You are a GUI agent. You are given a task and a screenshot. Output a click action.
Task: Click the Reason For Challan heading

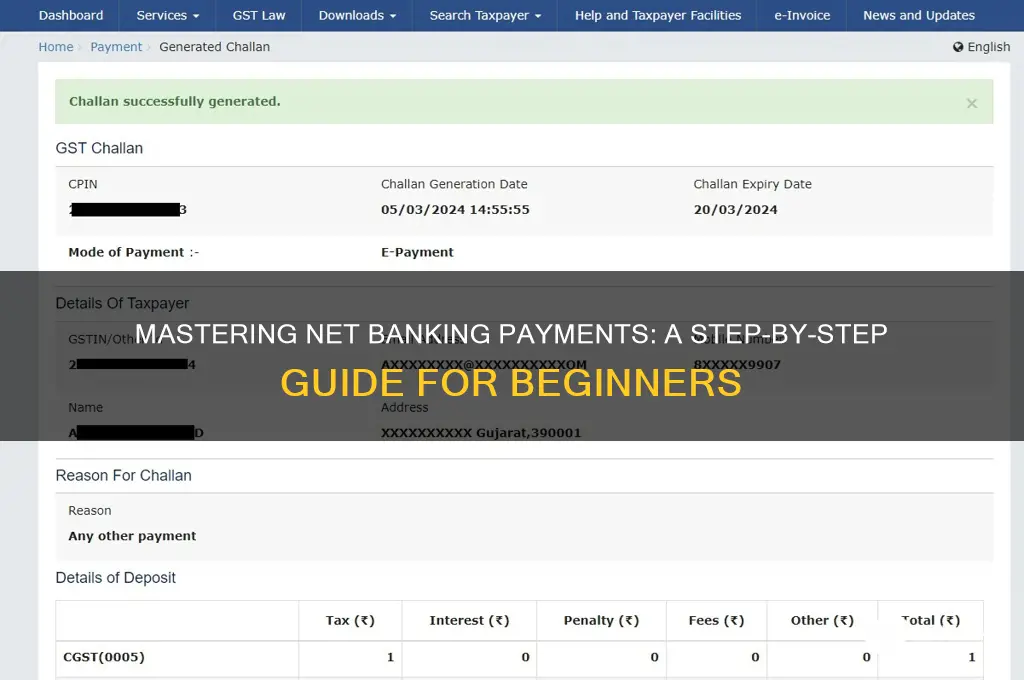point(123,476)
